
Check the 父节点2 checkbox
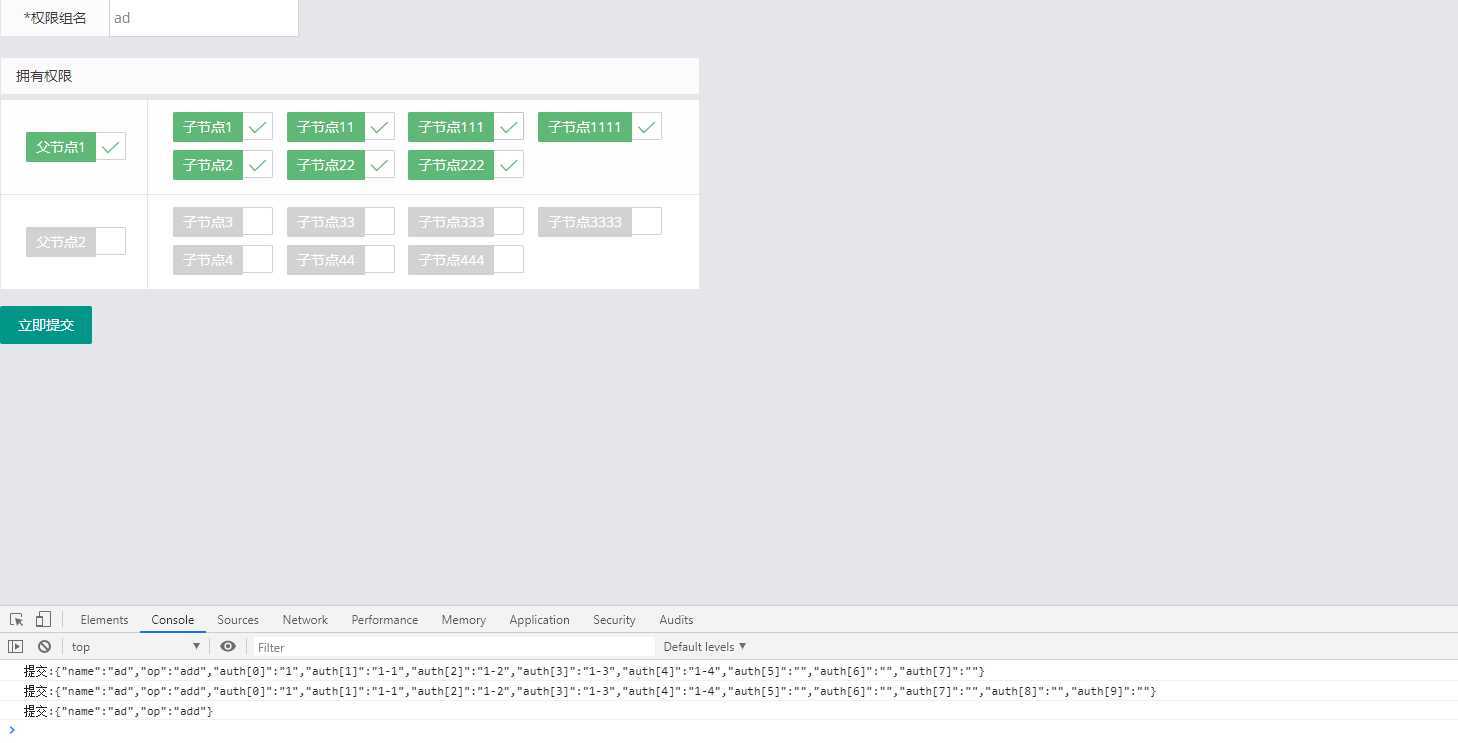tap(76, 242)
